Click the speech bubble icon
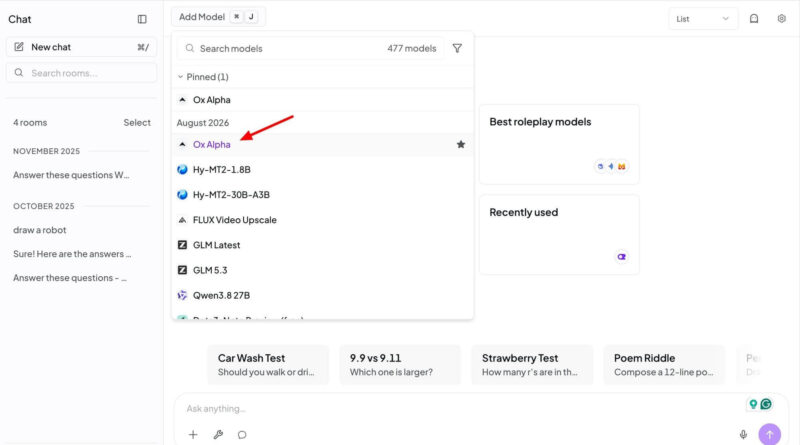This screenshot has height=445, width=800. (x=242, y=435)
